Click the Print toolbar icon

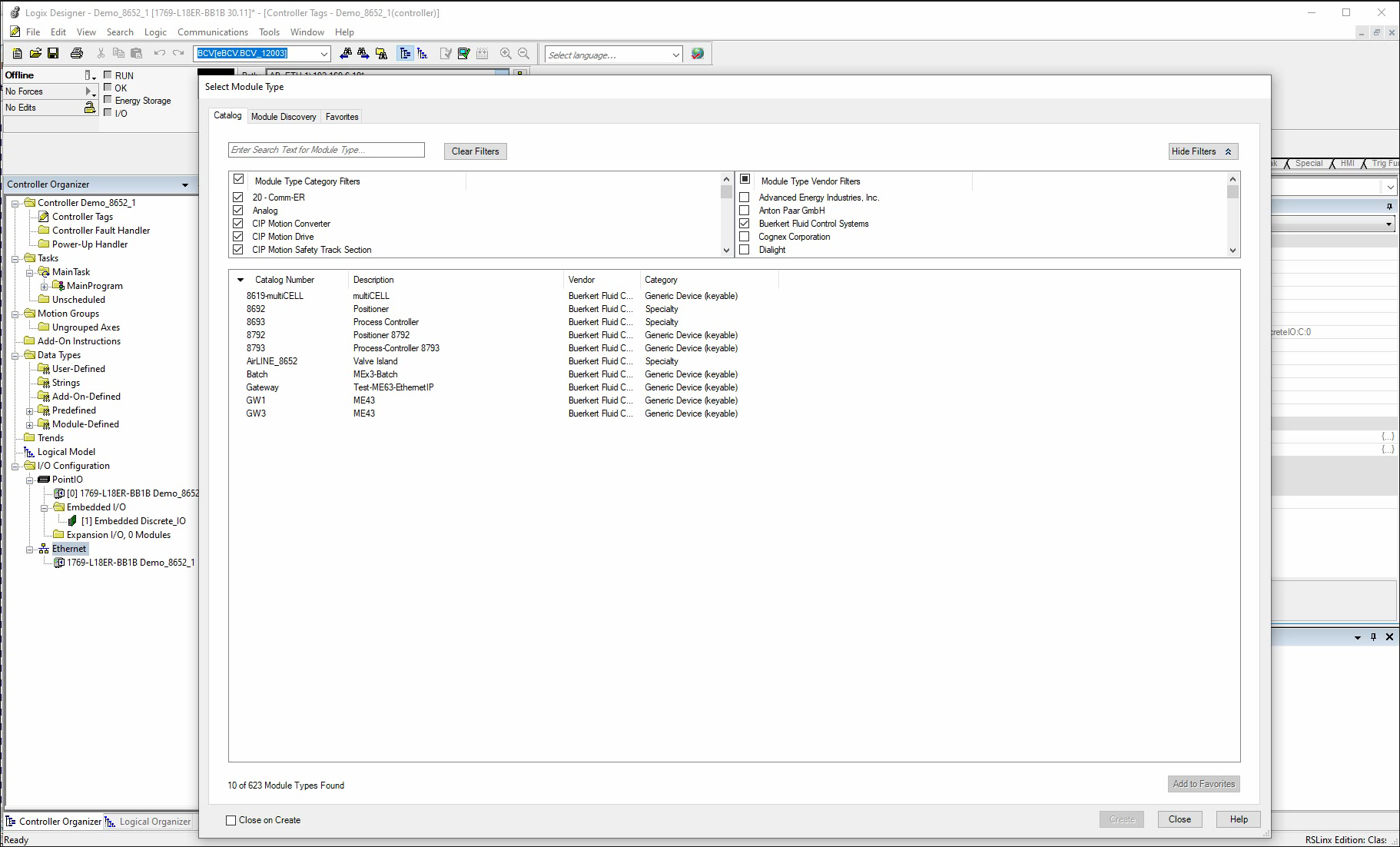[x=77, y=53]
